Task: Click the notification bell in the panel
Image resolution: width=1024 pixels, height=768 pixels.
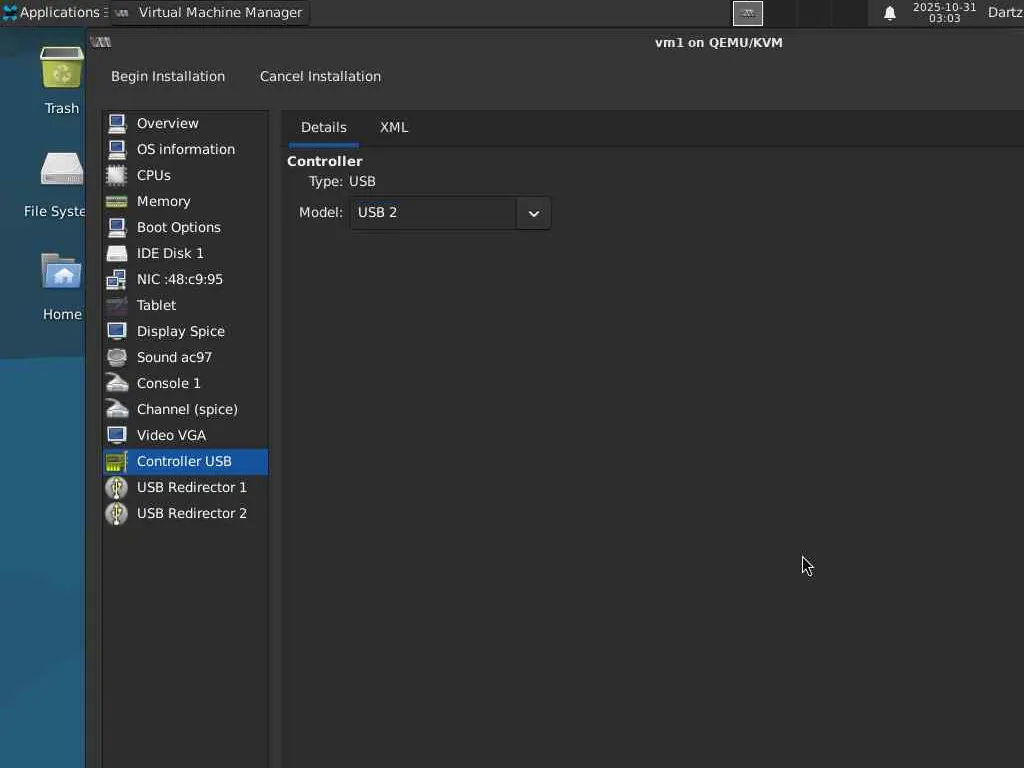Action: (890, 13)
